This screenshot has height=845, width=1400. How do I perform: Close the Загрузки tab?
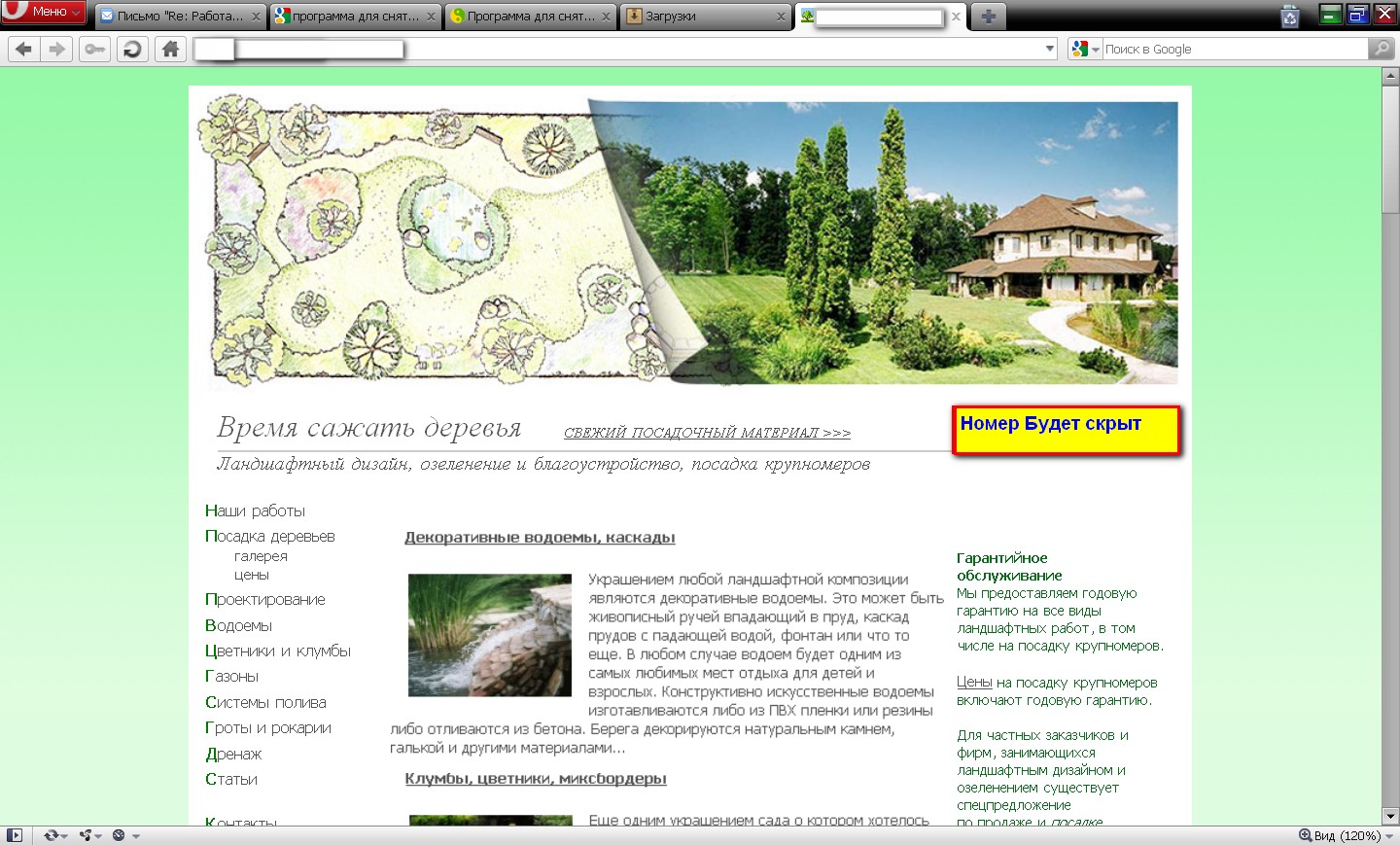(x=781, y=17)
